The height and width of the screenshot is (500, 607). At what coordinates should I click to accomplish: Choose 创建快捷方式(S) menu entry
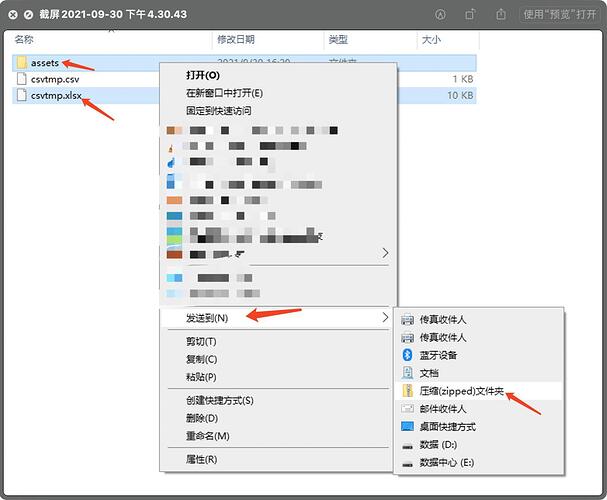[x=278, y=400]
